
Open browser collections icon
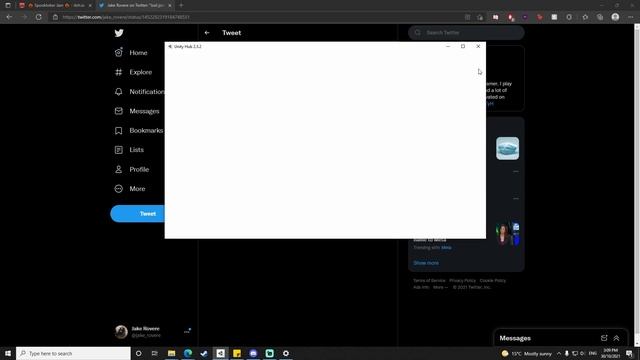click(600, 17)
